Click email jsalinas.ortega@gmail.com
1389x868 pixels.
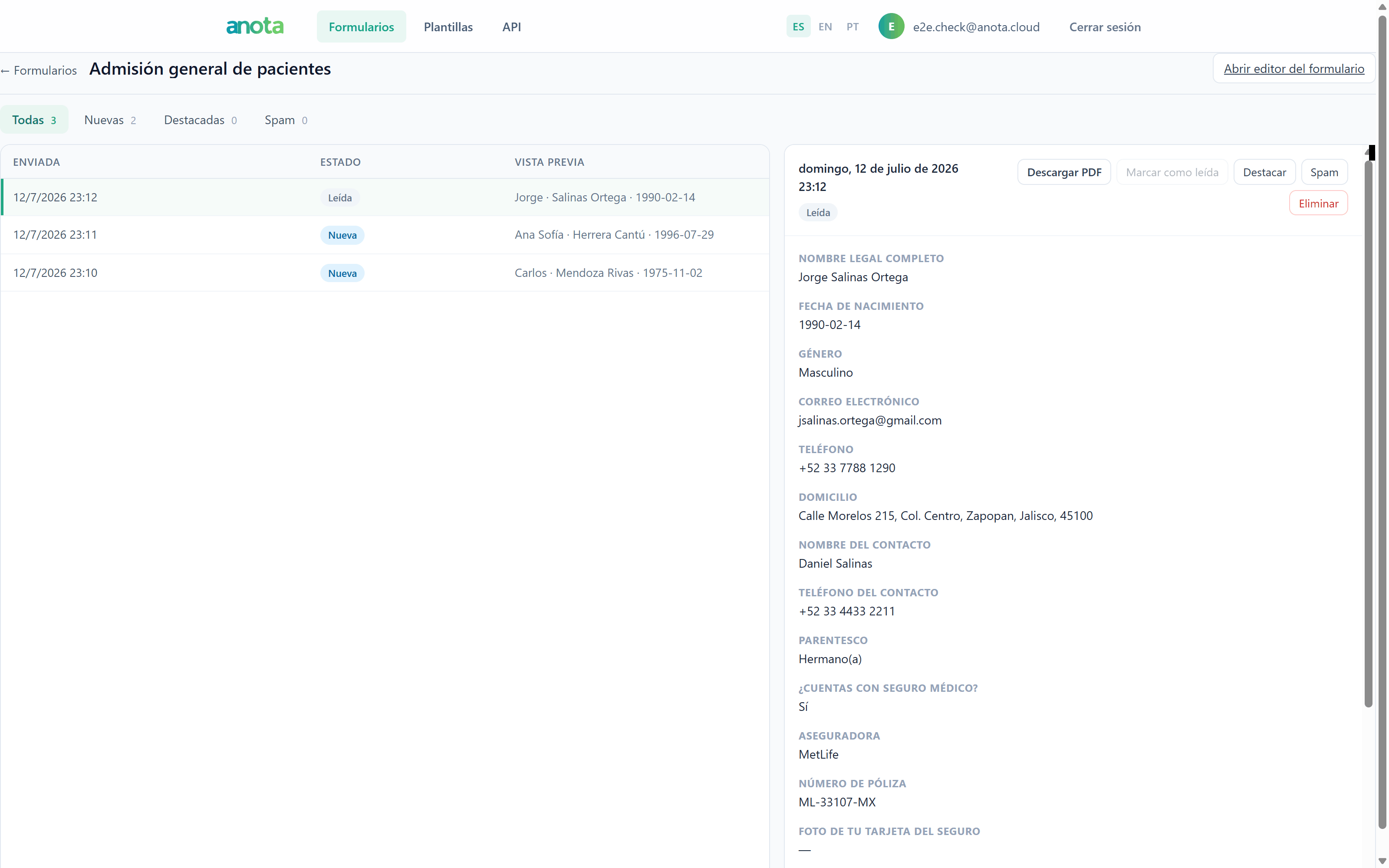click(869, 420)
